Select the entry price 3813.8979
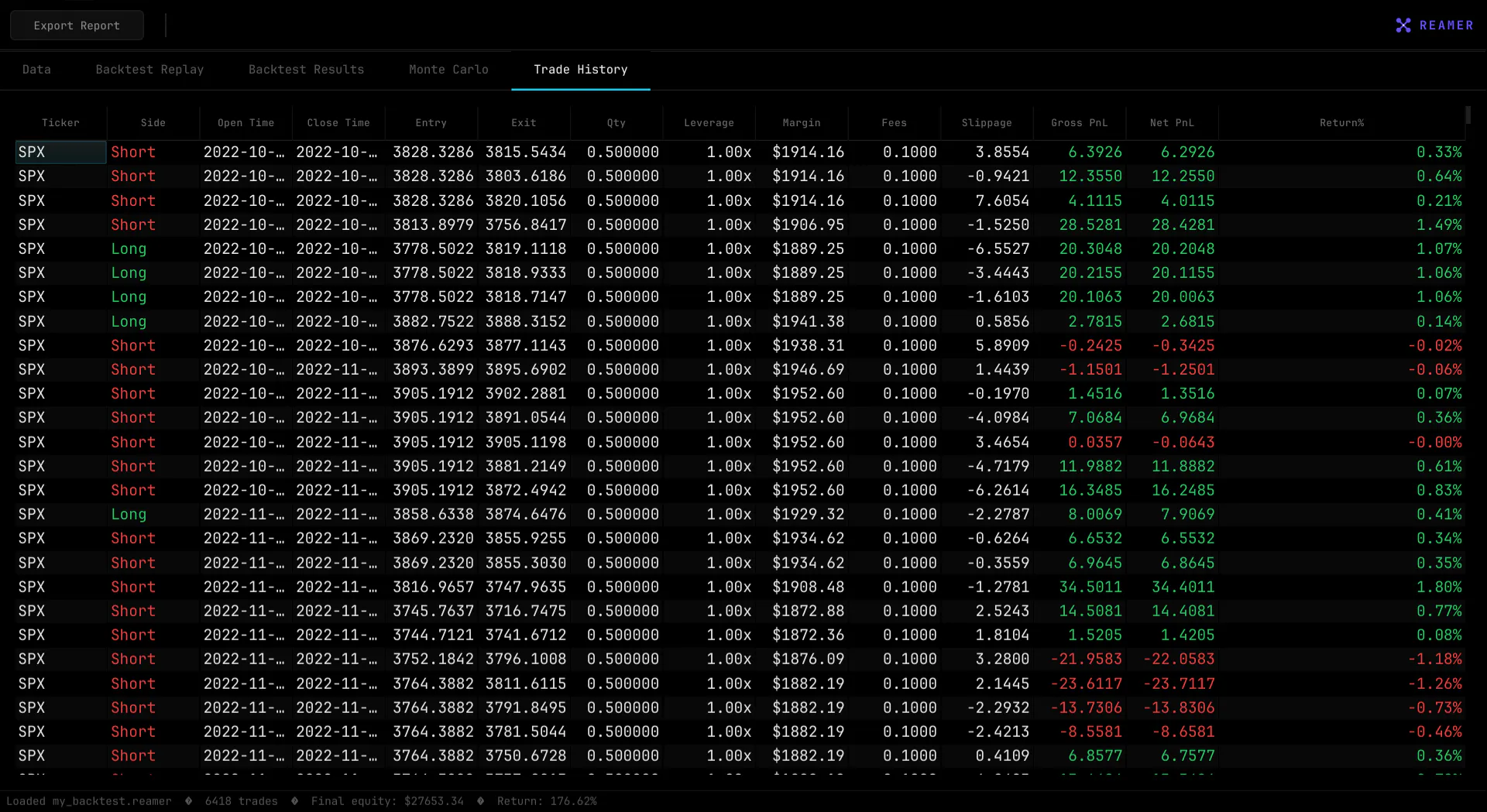1487x812 pixels. [x=433, y=224]
